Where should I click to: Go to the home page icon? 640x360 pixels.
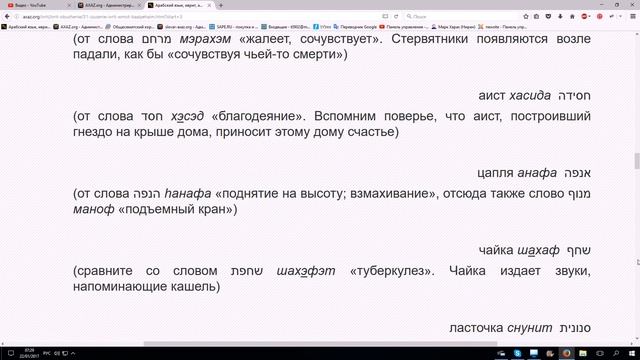572,16
